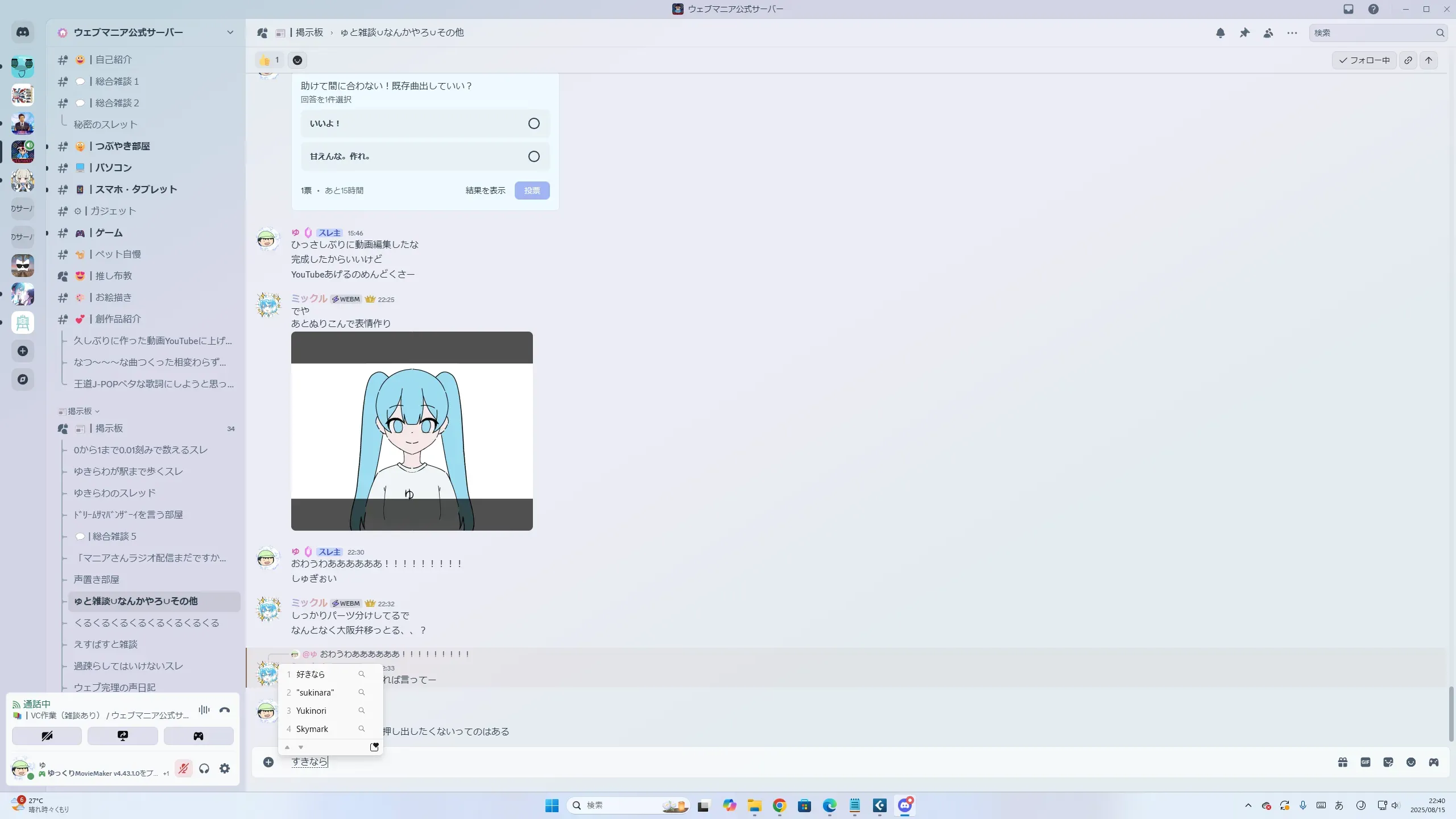Viewport: 1456px width, 819px height.
Task: Expand the ウェブマニア公式サーバー server menu
Action: (230, 32)
